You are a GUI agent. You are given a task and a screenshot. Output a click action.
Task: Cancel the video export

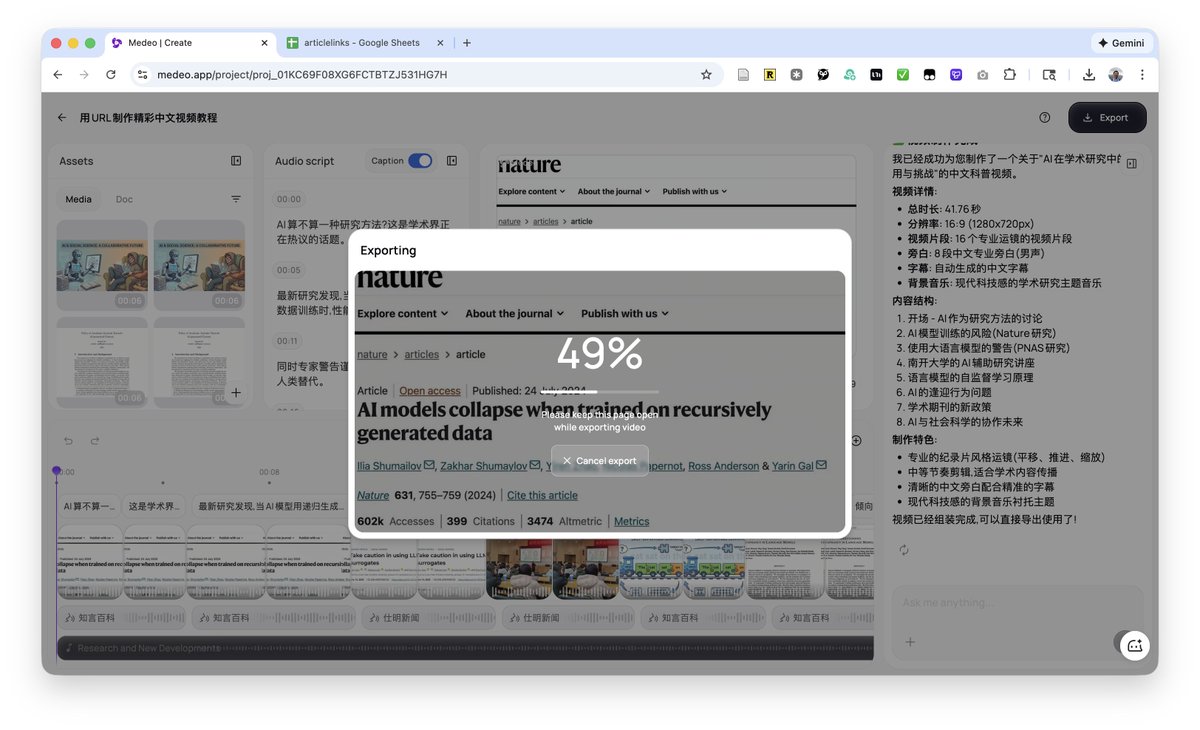599,461
